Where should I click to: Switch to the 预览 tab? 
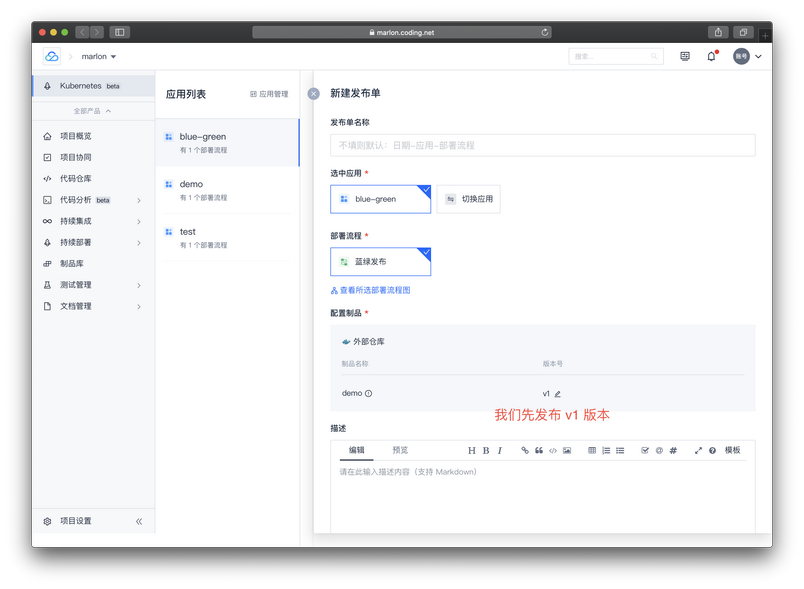pos(400,450)
